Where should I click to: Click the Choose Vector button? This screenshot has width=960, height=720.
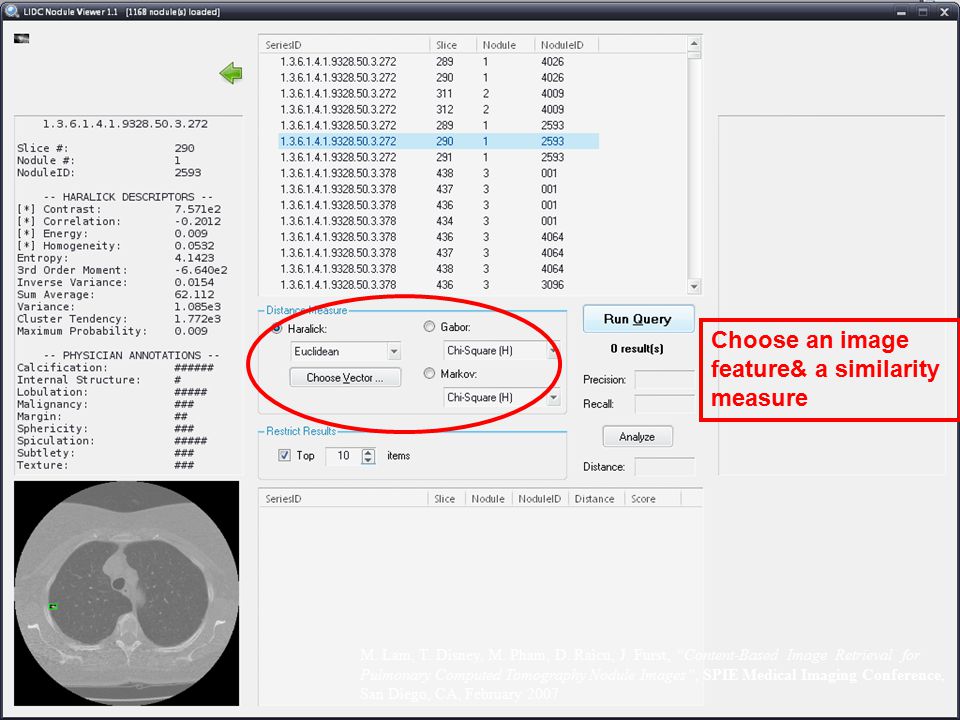pos(345,377)
